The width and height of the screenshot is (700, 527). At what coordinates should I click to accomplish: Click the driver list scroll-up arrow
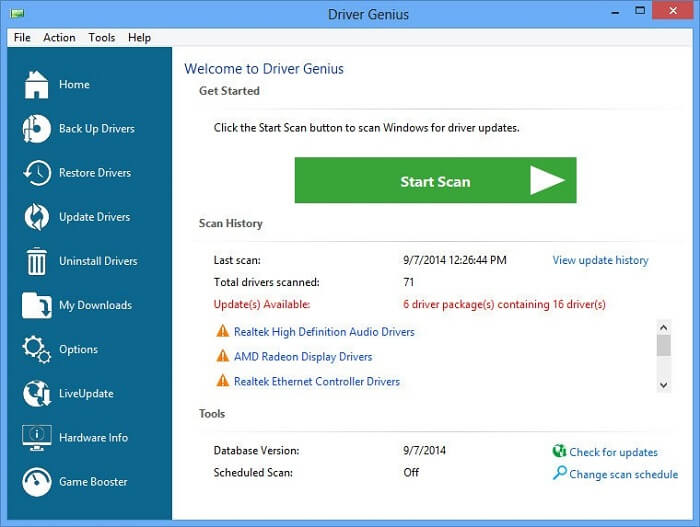tap(663, 328)
